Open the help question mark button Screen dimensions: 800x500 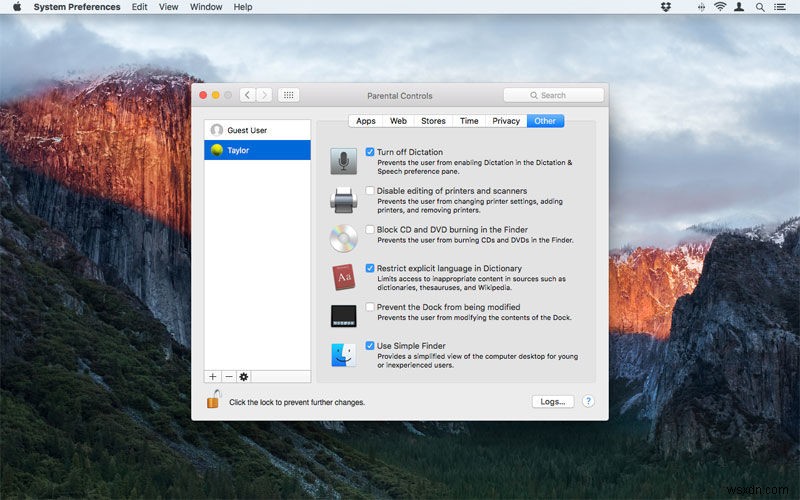click(x=588, y=401)
